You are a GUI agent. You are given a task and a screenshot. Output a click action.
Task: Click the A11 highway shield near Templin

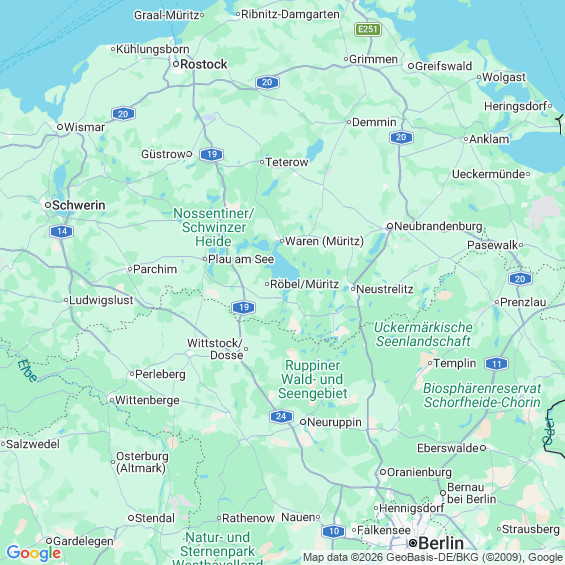tap(497, 364)
